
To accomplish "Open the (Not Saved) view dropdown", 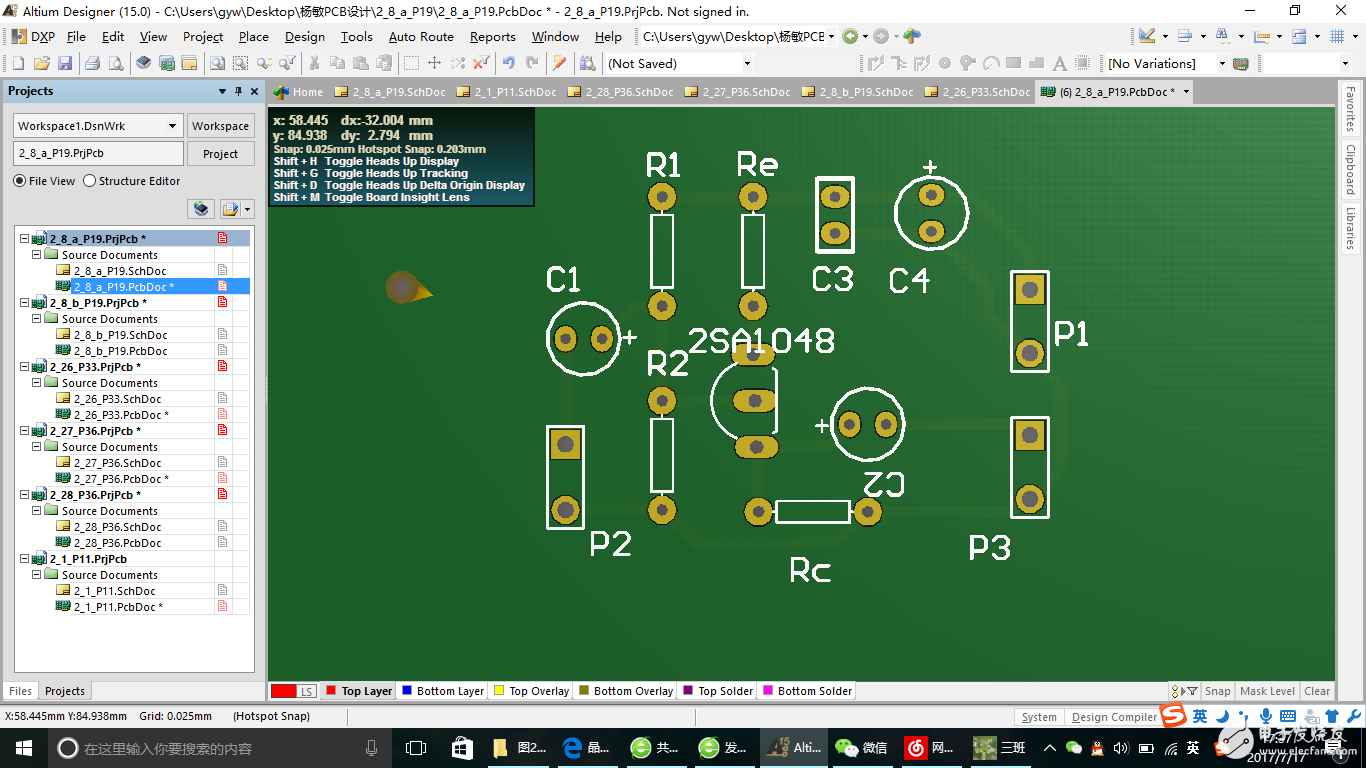I will point(747,63).
